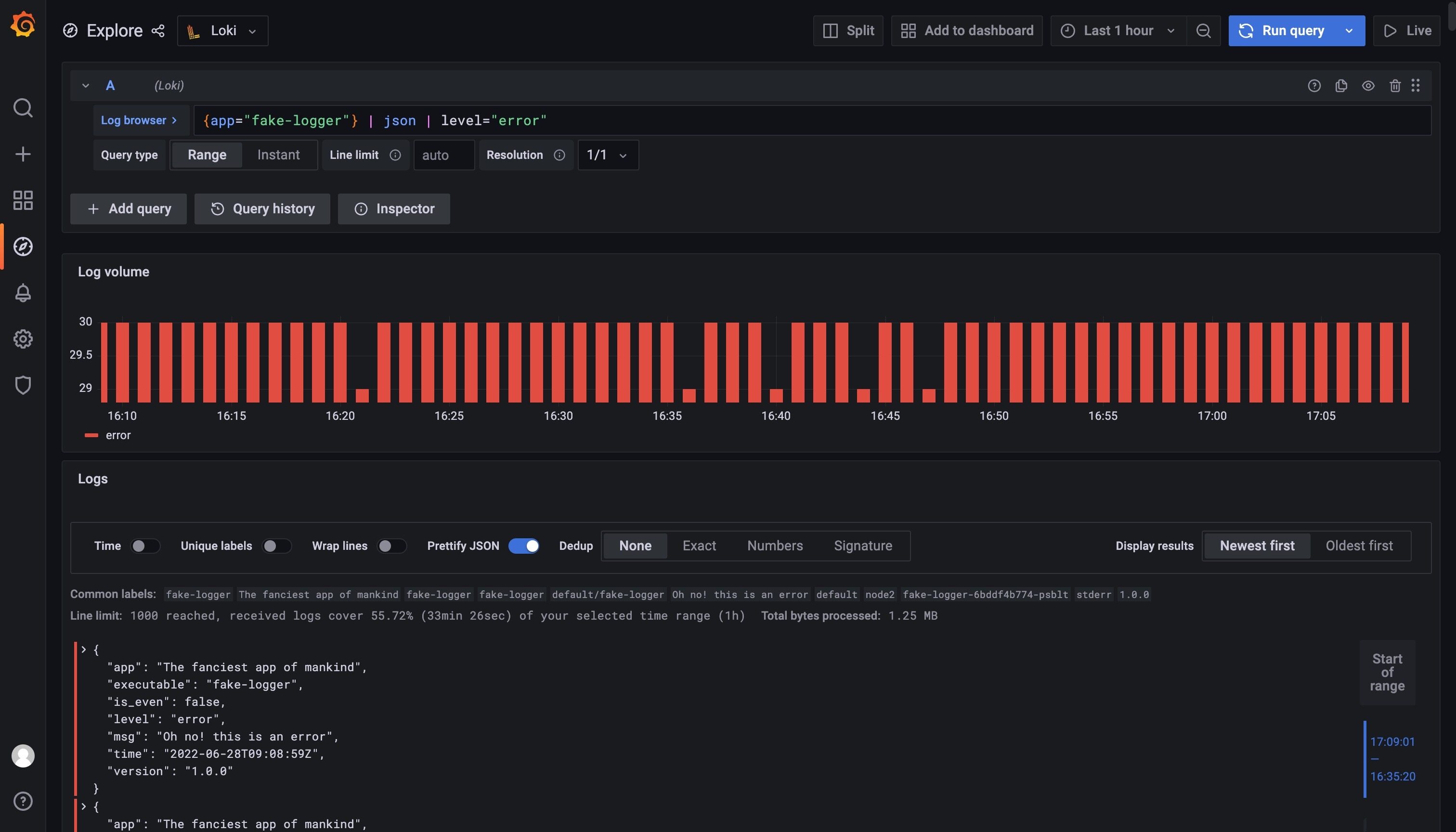The width and height of the screenshot is (1456, 832).
Task: Click the 'Start of range' marker text
Action: [1387, 672]
